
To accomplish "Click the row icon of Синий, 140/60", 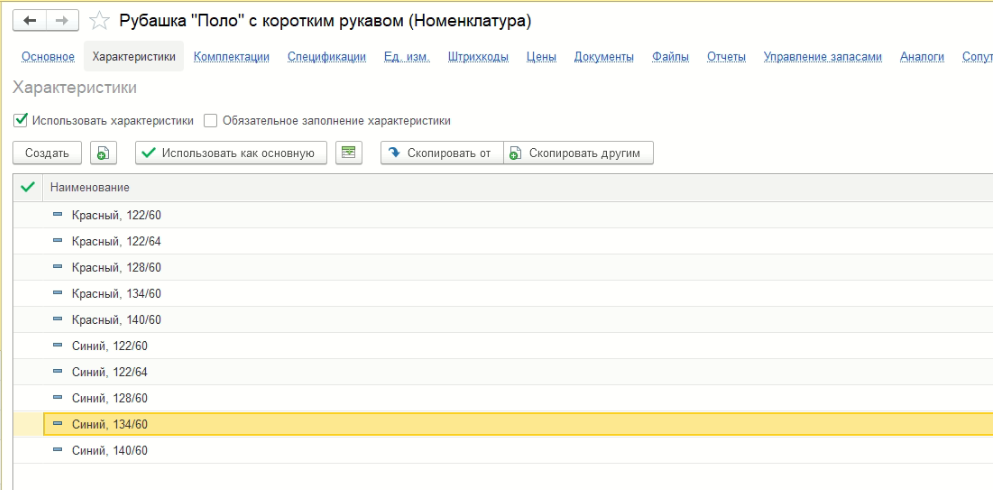I will click(x=58, y=450).
